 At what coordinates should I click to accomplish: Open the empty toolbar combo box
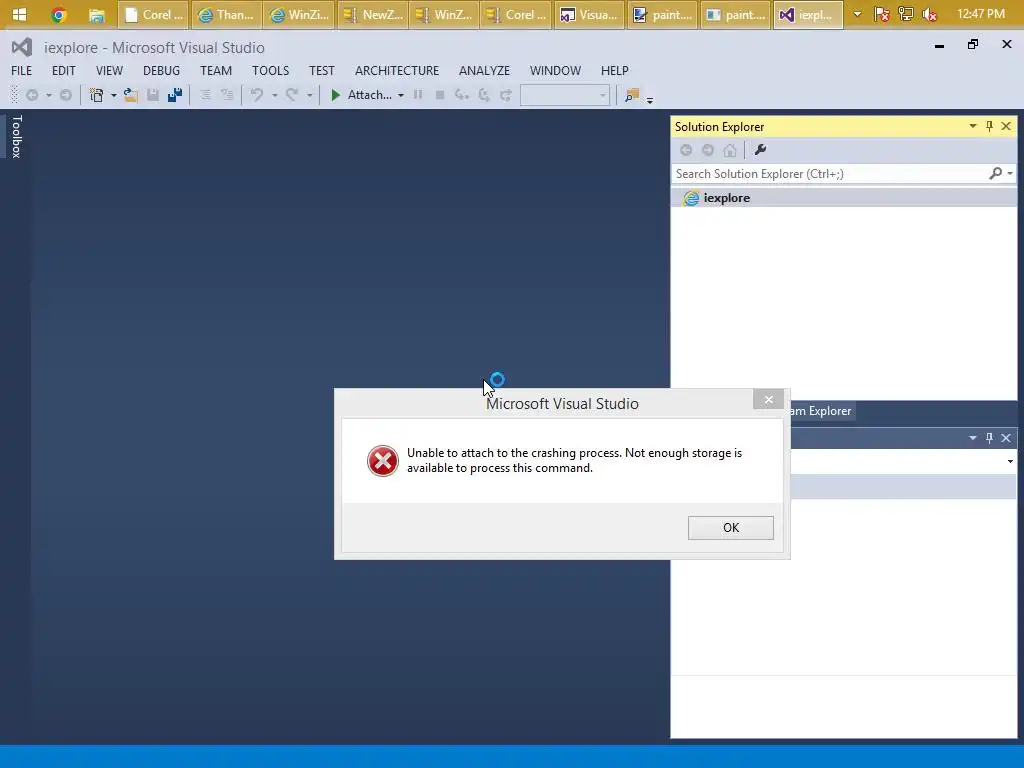pos(565,95)
